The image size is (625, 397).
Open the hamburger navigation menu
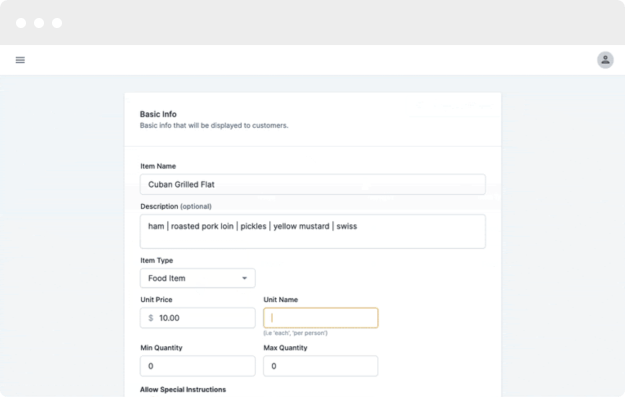[20, 60]
